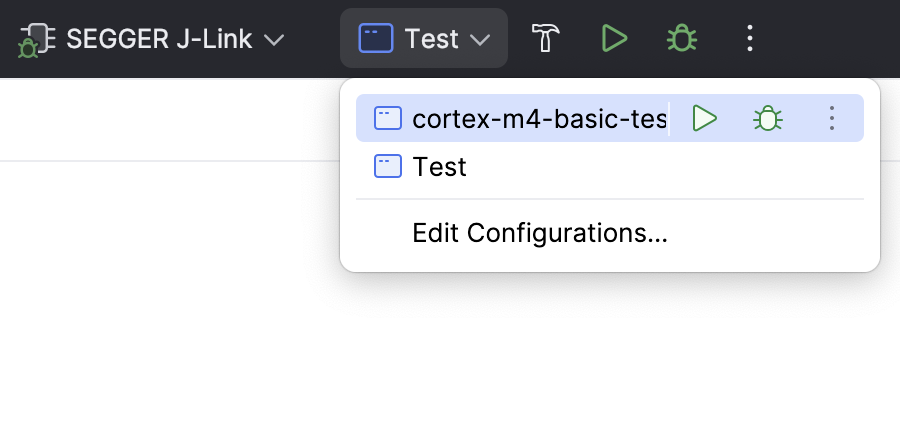Select the SEGGER J-Link label in toolbar
Screen dimensions: 900x446
pyautogui.click(x=159, y=40)
